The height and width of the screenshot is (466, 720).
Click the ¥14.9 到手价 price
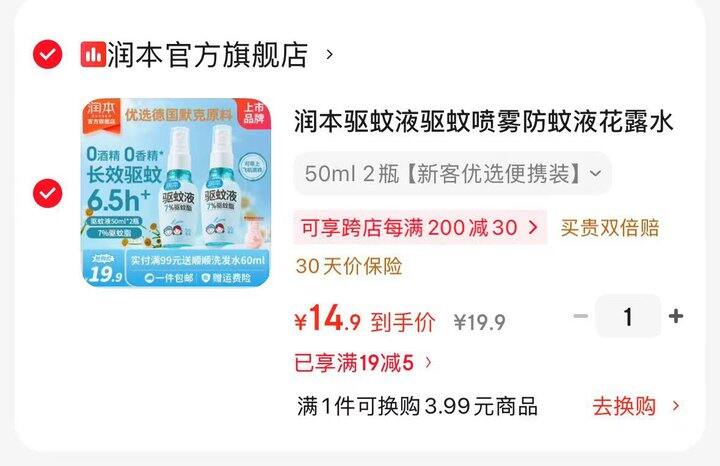tap(365, 320)
